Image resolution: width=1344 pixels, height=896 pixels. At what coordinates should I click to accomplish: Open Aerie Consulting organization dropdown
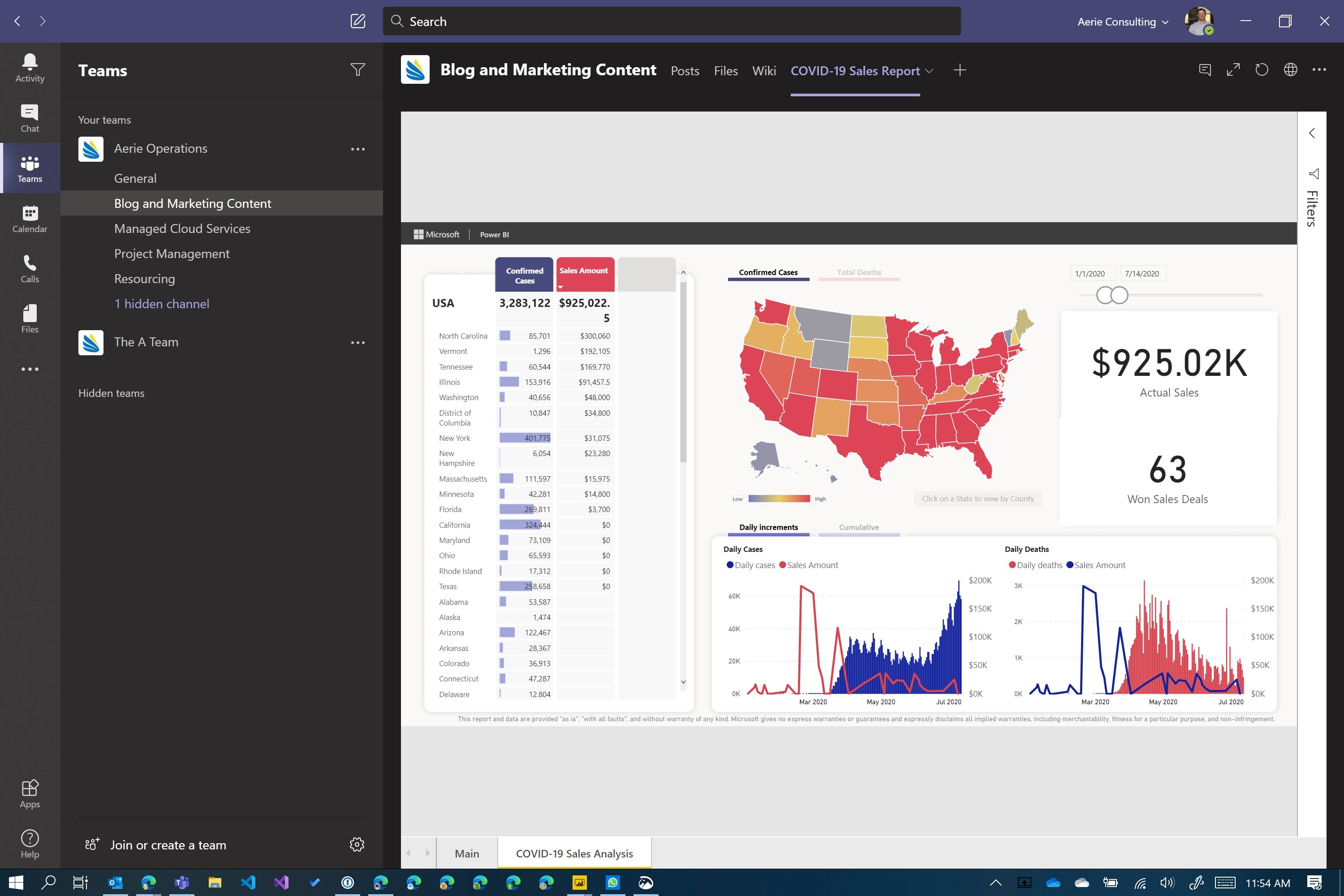tap(1122, 22)
